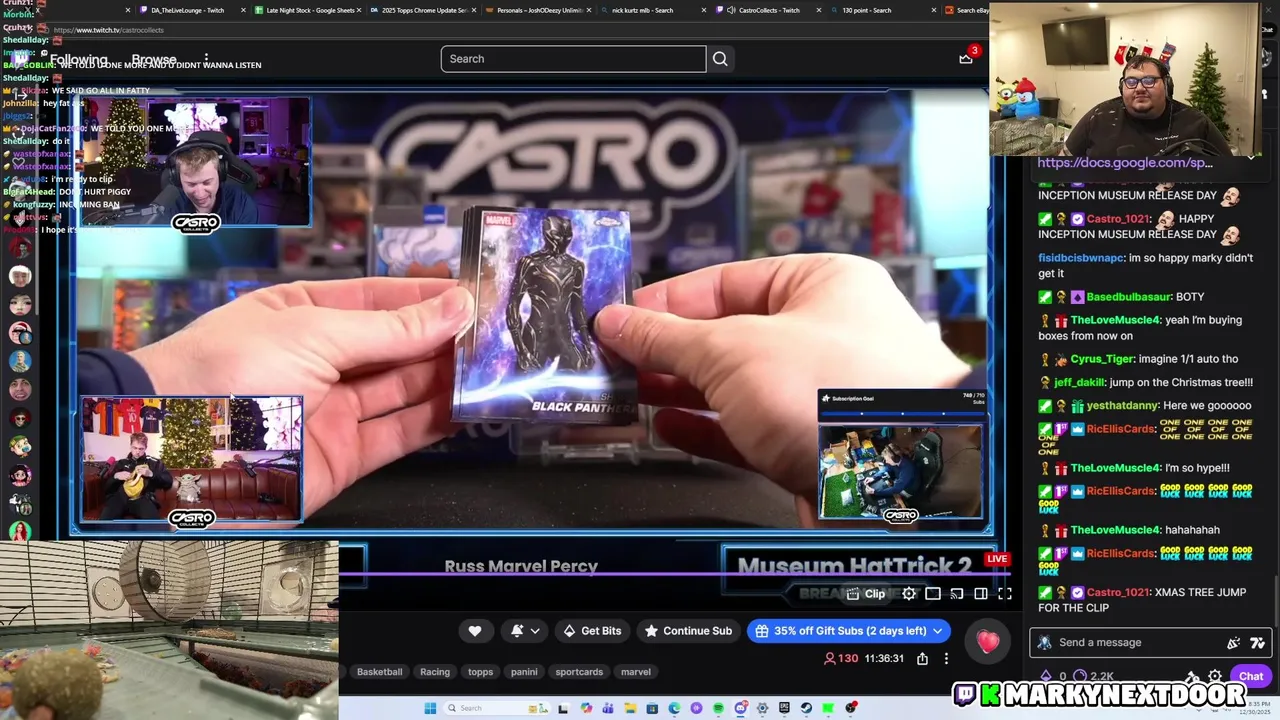Select the Racing tag
The height and width of the screenshot is (720, 1280).
tap(435, 672)
